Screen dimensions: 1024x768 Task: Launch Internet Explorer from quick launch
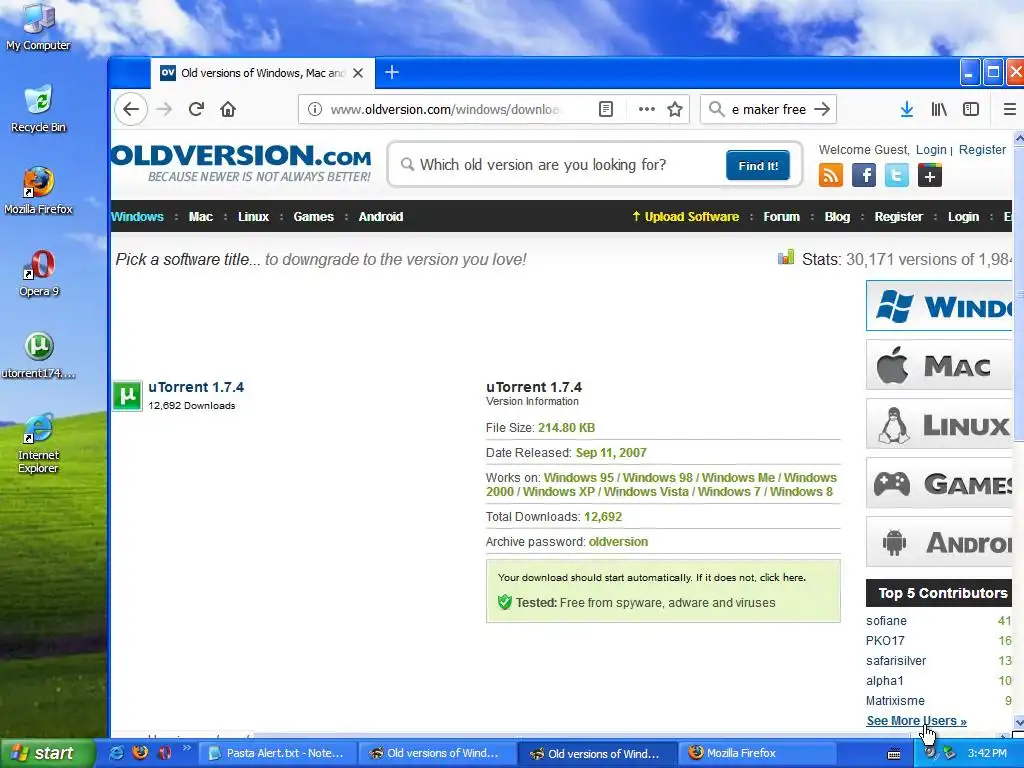(116, 753)
